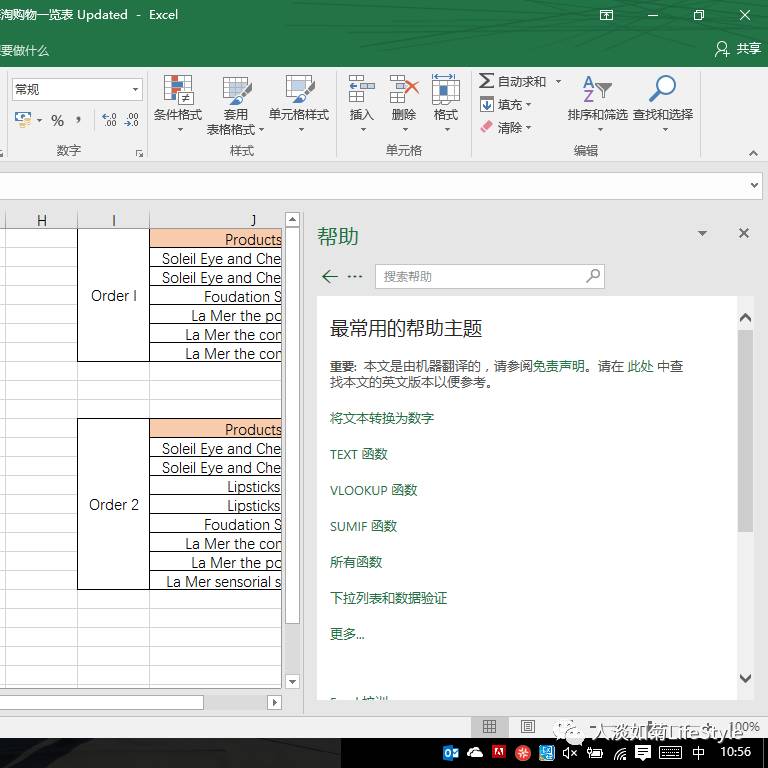Click the Share (共享) button
Image resolution: width=768 pixels, height=768 pixels.
[738, 48]
